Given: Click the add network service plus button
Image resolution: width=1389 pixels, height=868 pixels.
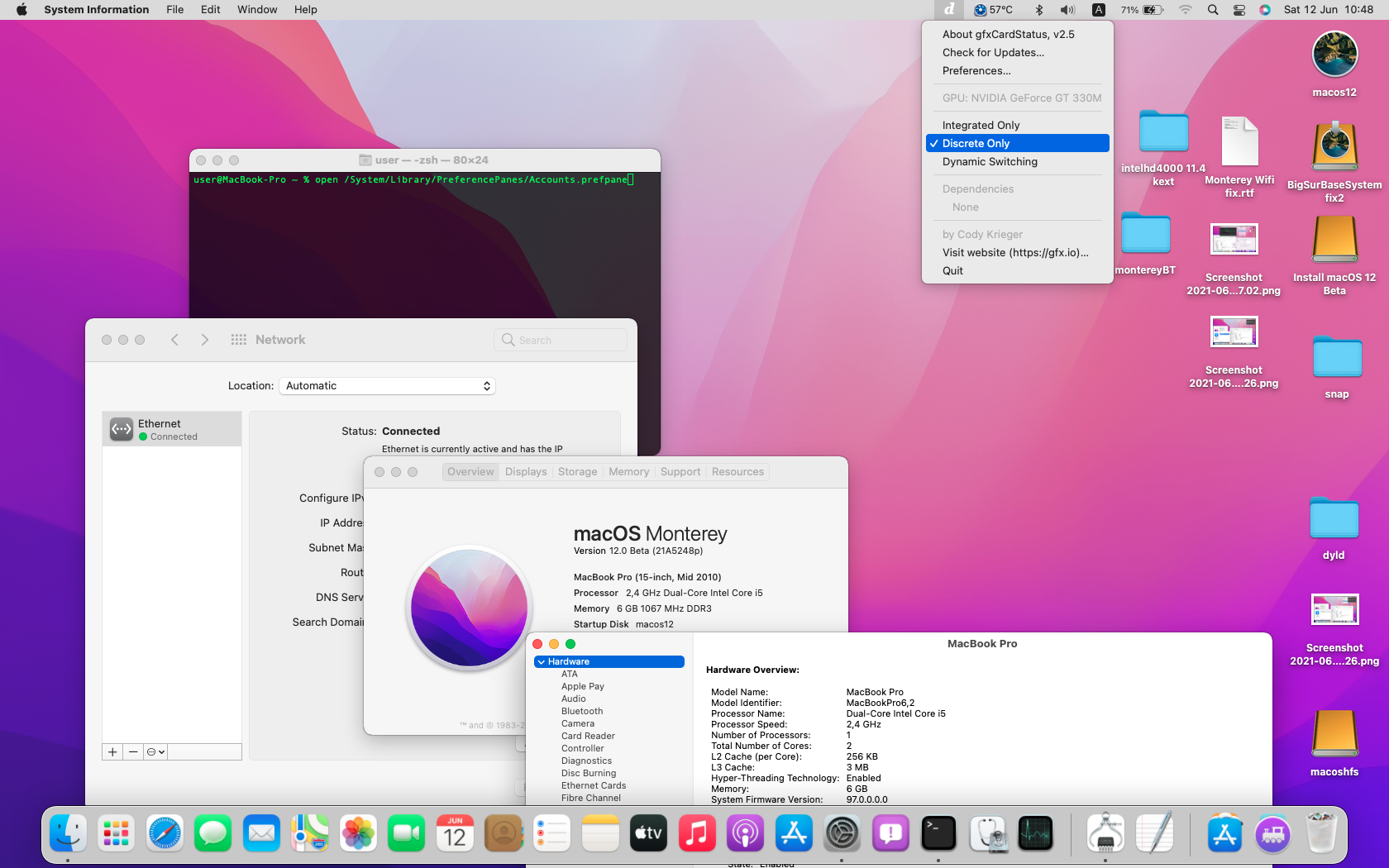Looking at the screenshot, I should pos(112,751).
